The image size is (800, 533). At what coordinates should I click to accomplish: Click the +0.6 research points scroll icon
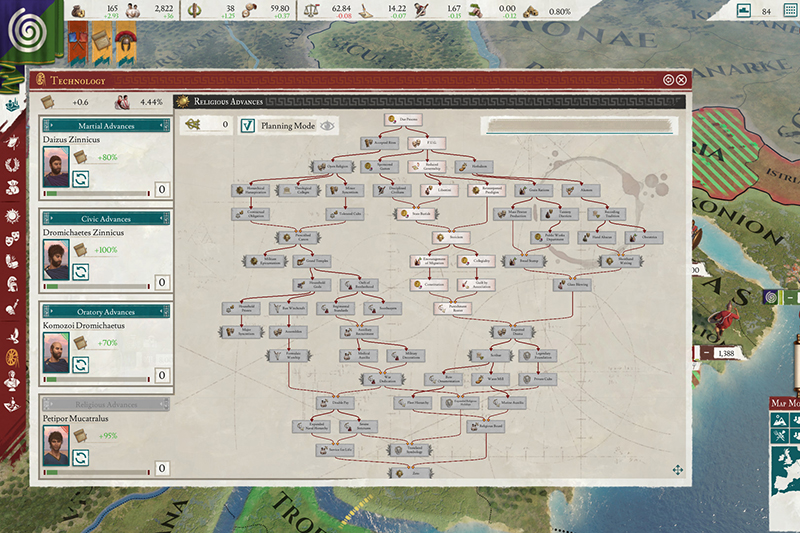pos(47,102)
